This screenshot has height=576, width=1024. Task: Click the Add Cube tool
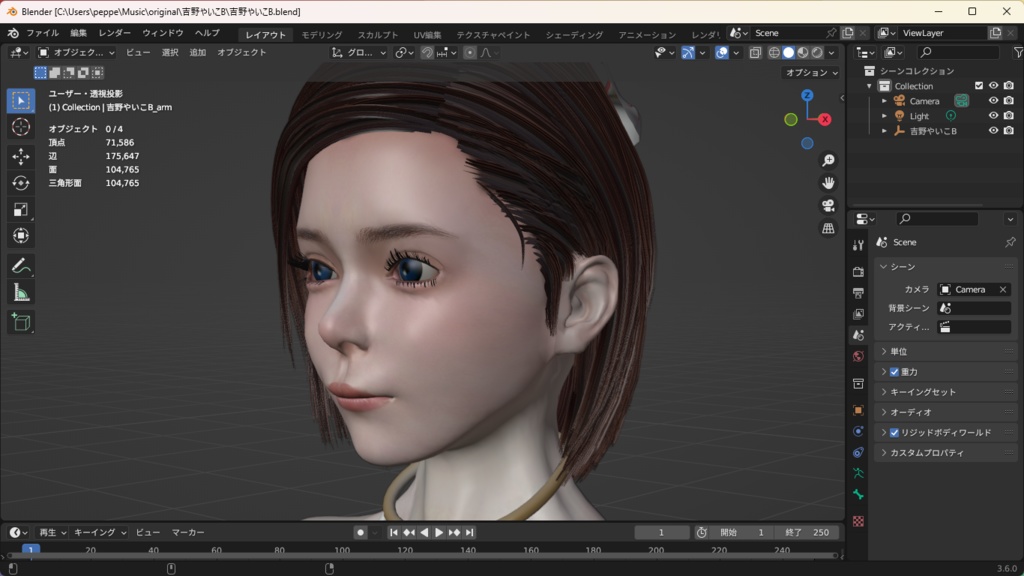pos(21,322)
